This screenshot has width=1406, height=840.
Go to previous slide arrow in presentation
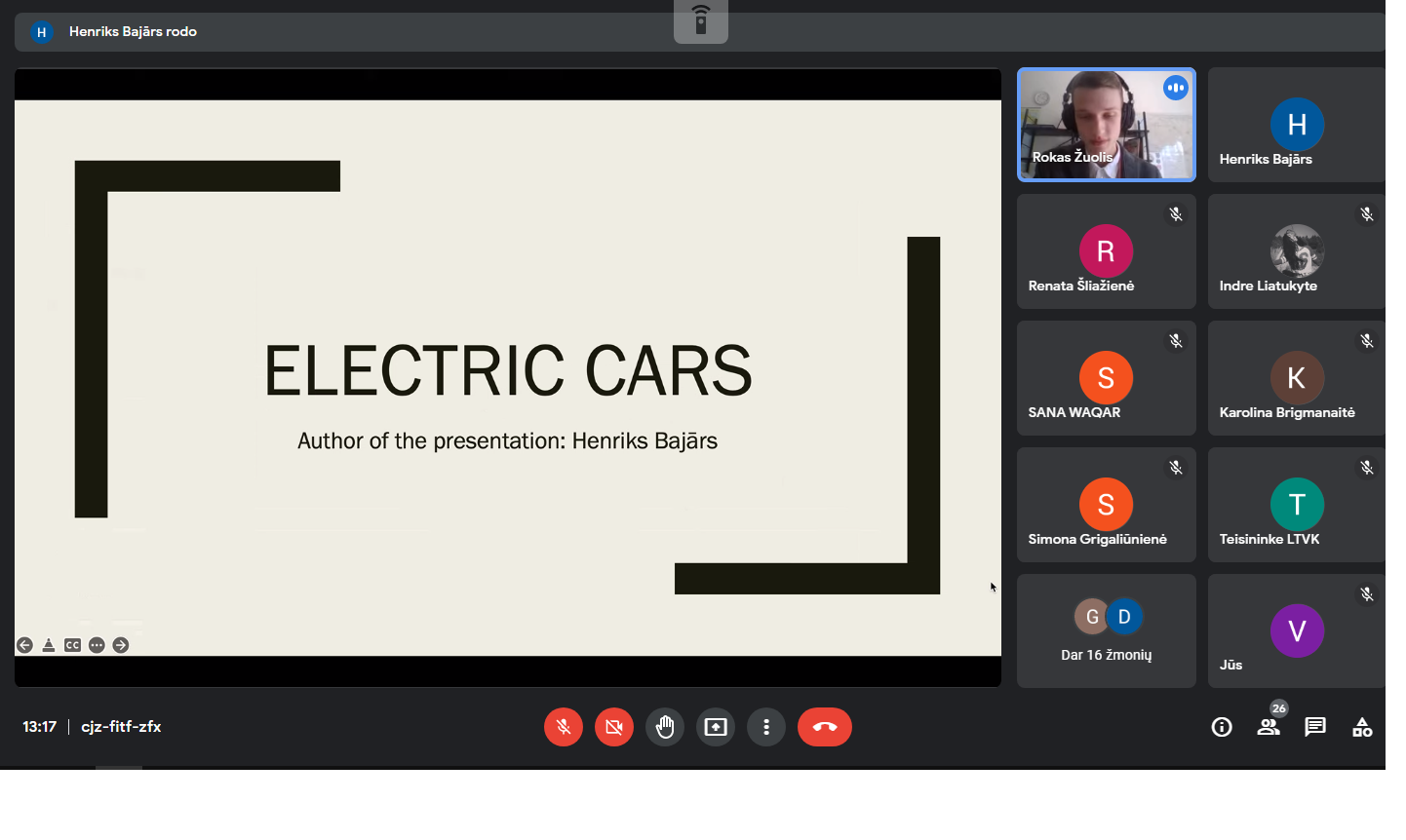(x=24, y=645)
